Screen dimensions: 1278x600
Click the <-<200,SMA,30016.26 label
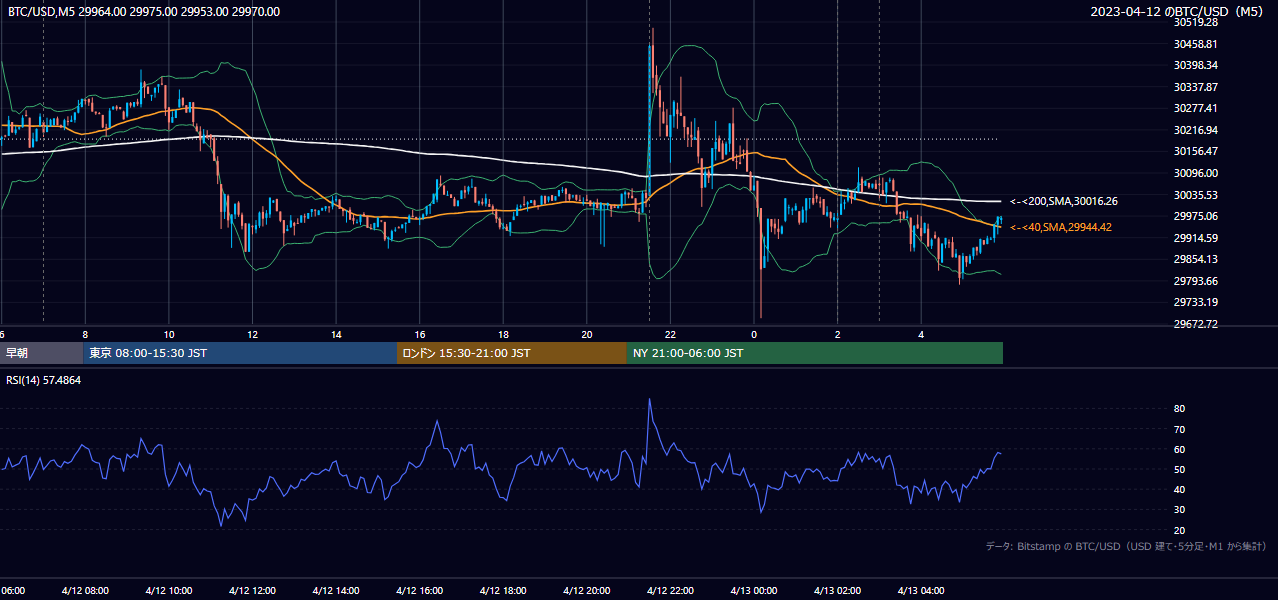[1064, 201]
